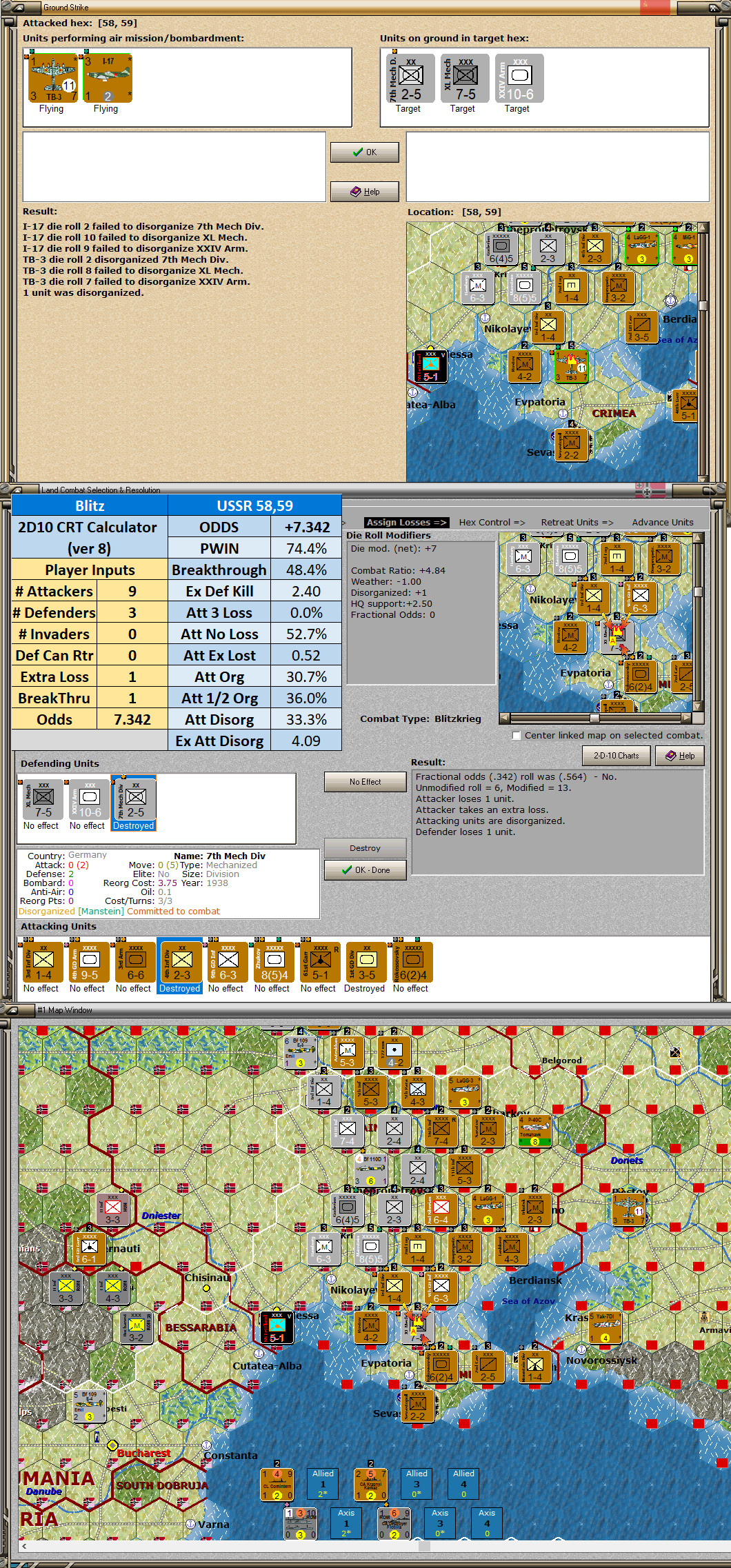This screenshot has height=1568, width=731.
Task: Select attacking 3rd Inf Div 1-4 unit
Action: [43, 961]
